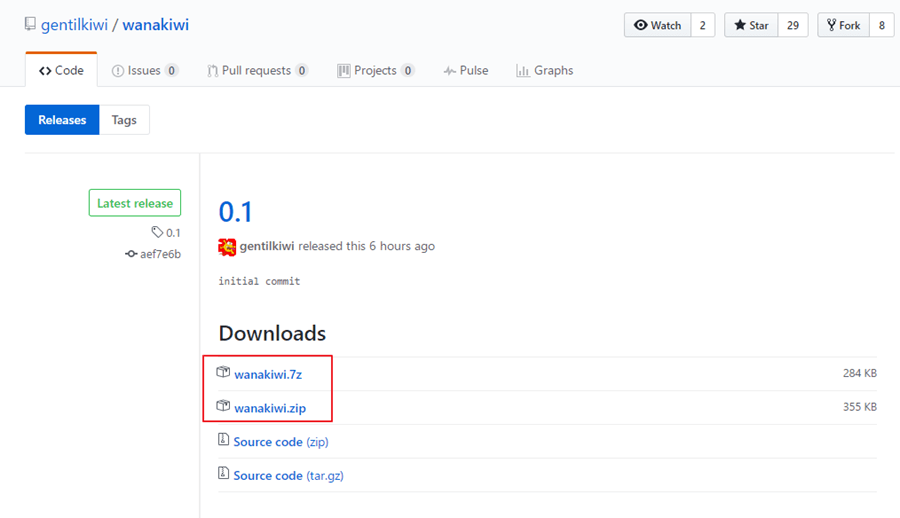Click the zip file icon beside Source code (zip)
The height and width of the screenshot is (518, 900).
pos(223,439)
